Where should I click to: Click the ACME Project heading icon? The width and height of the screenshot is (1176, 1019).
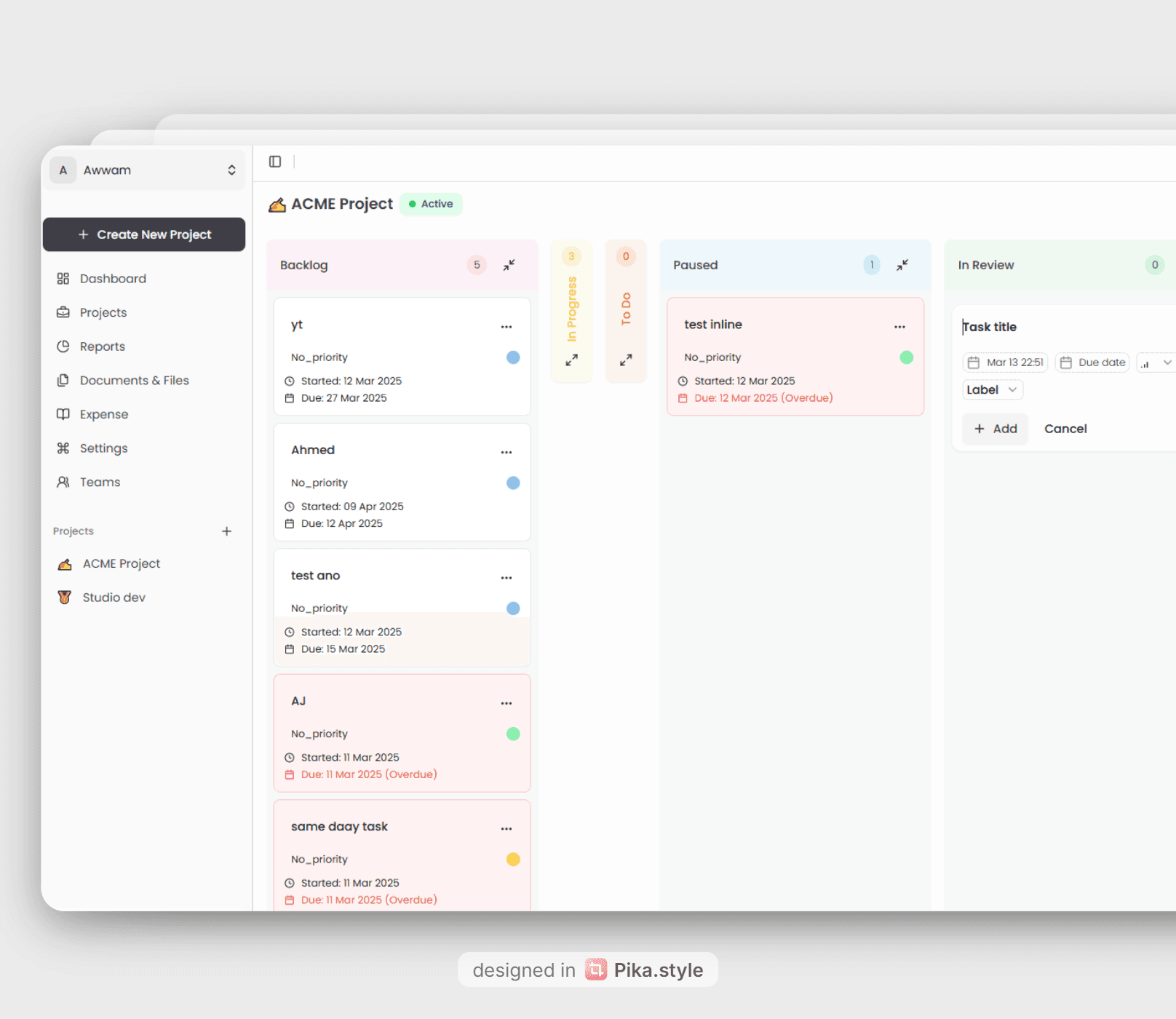coord(277,205)
